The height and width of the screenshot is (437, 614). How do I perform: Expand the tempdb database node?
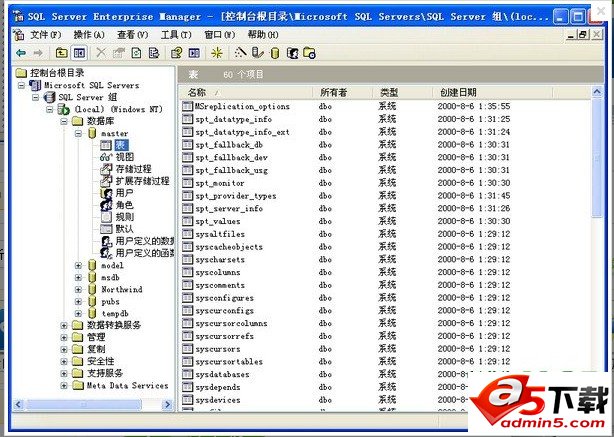pyautogui.click(x=78, y=314)
